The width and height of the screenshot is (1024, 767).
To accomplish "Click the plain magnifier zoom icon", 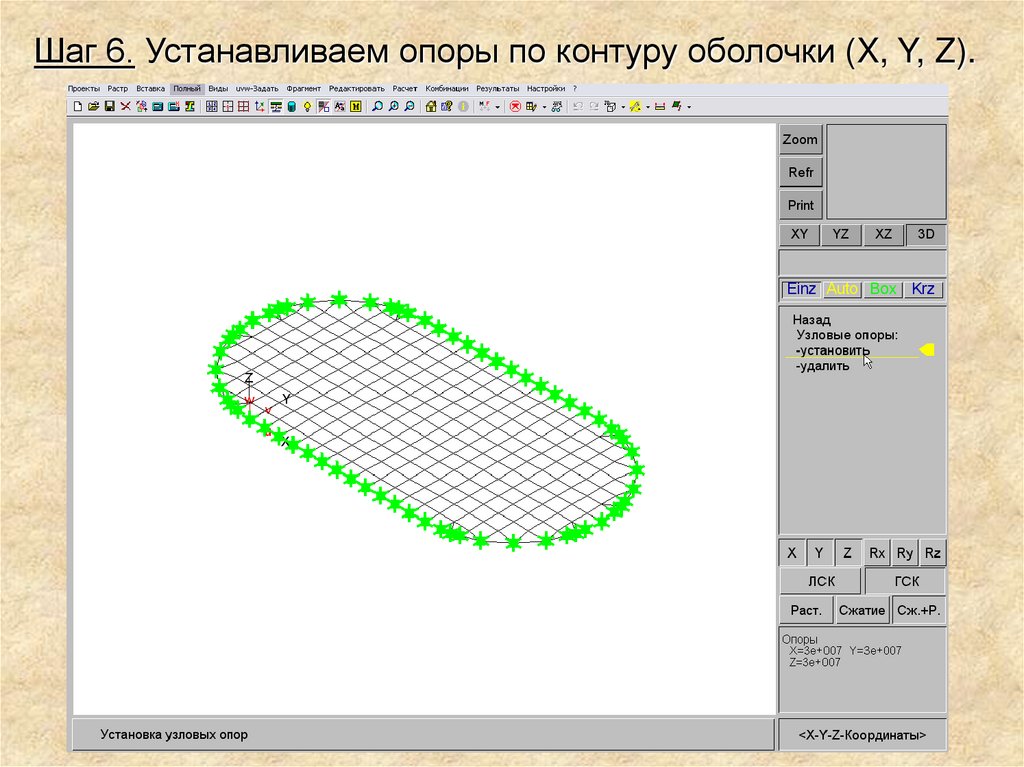I will (377, 106).
